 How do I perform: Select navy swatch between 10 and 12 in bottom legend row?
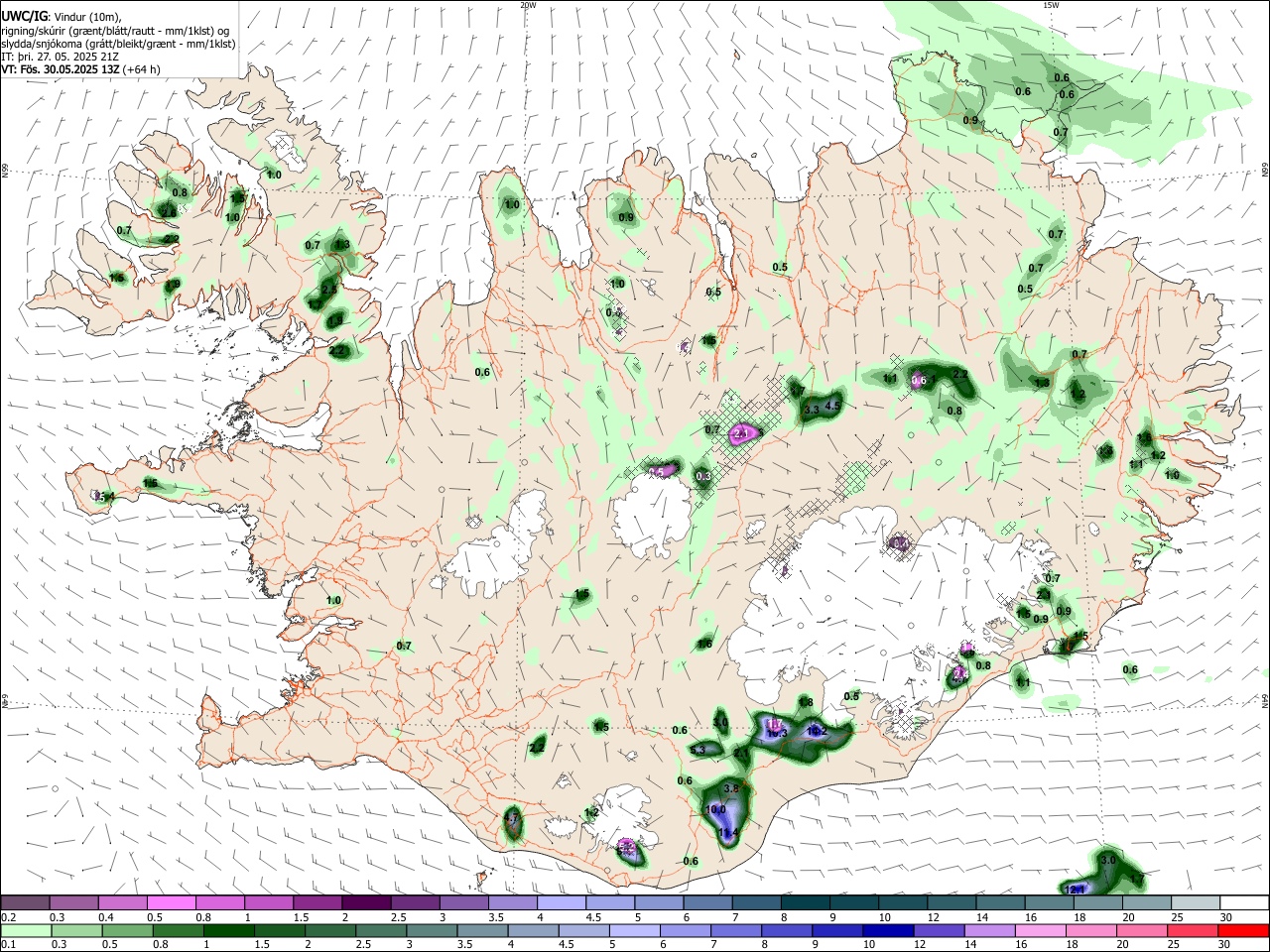pyautogui.click(x=886, y=930)
